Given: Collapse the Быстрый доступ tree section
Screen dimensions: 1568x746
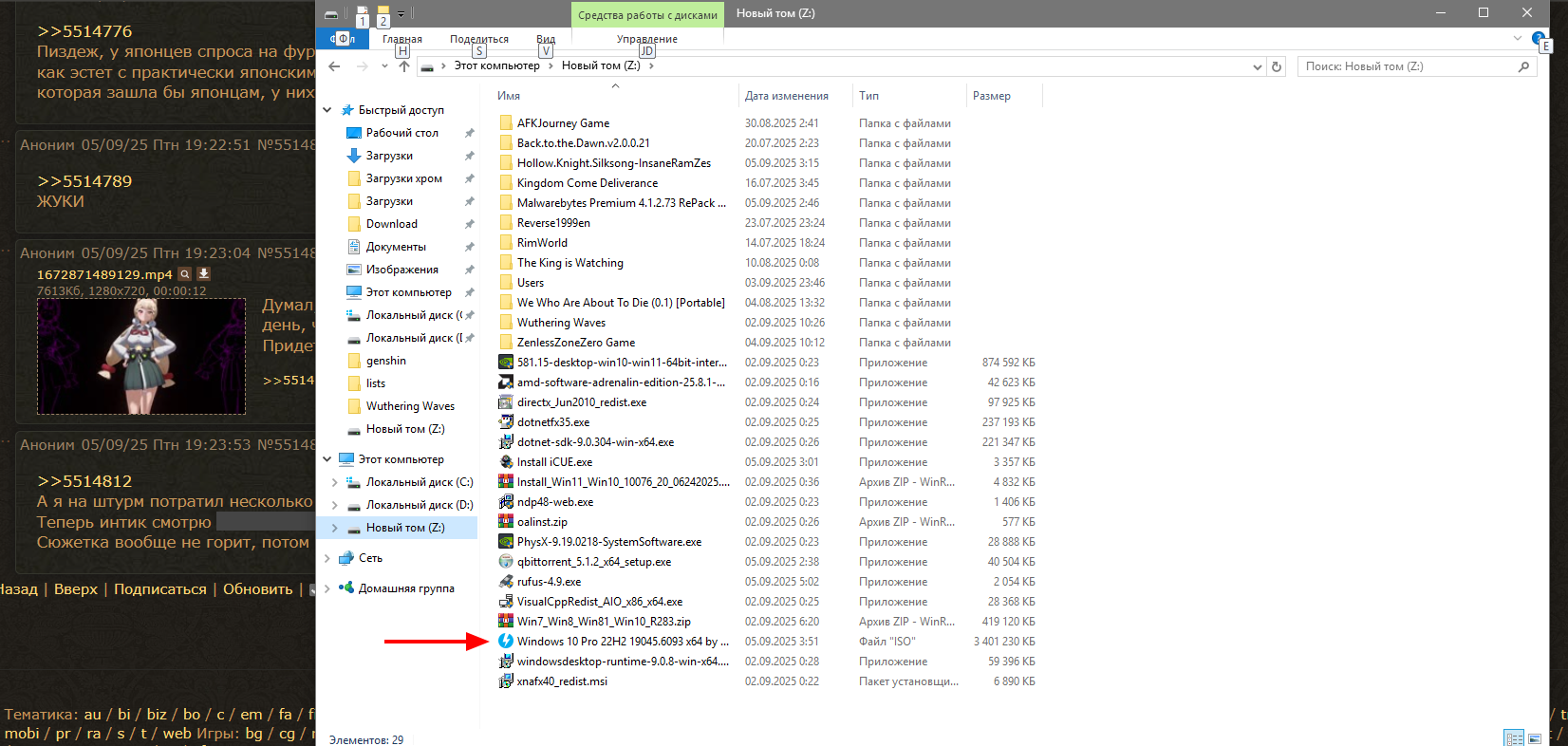Looking at the screenshot, I should click(x=327, y=110).
